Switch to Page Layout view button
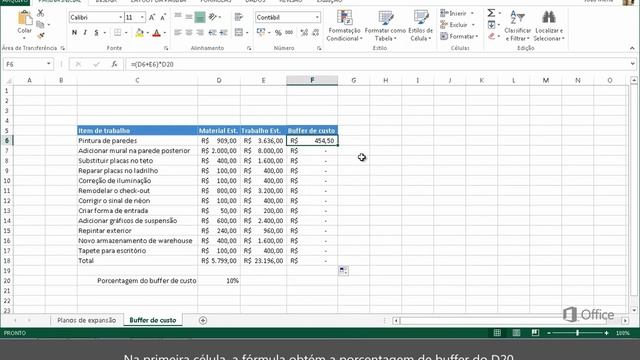This screenshot has height=360, width=640. (516, 333)
